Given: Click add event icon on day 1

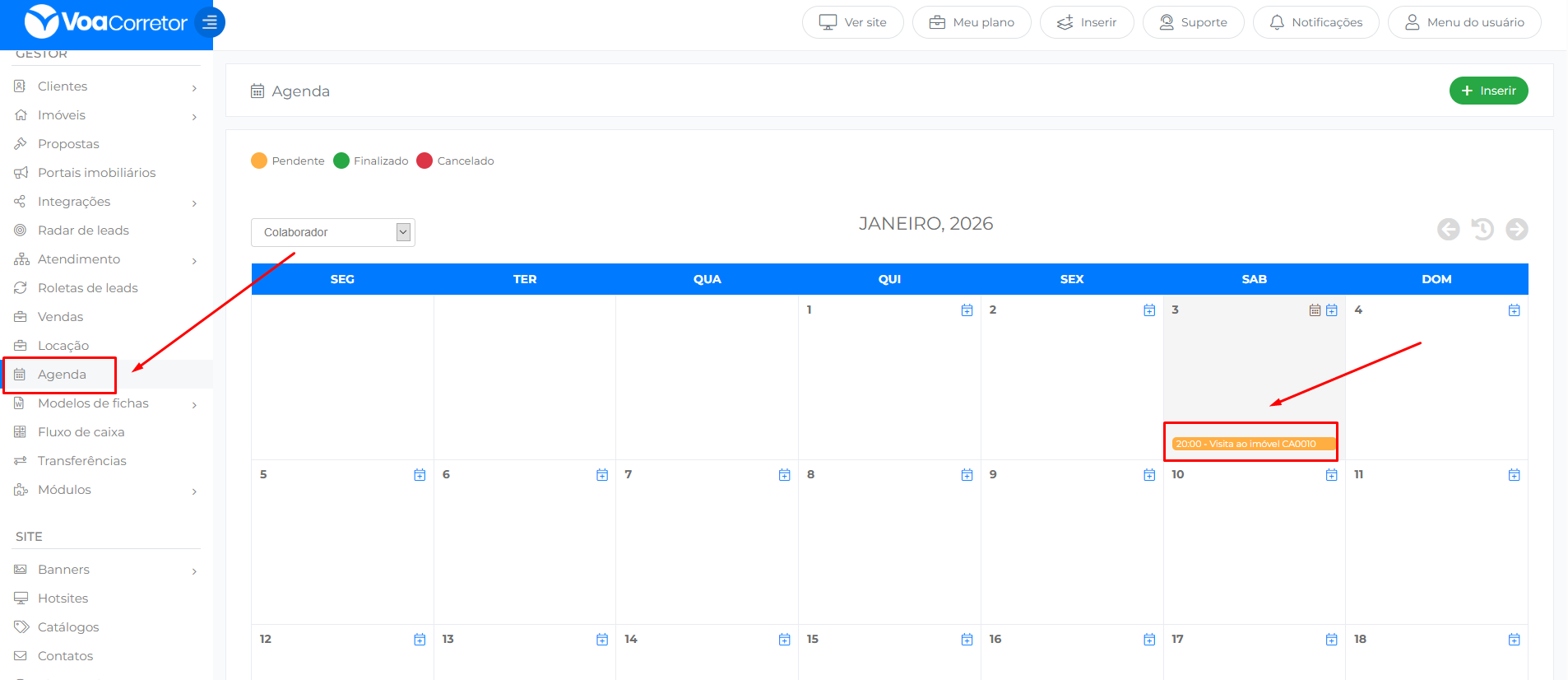Looking at the screenshot, I should click(967, 310).
